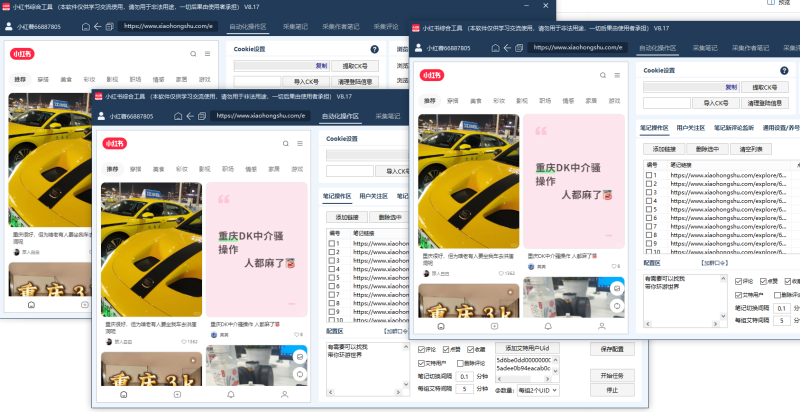The height and width of the screenshot is (412, 800).
Task: Check row 5 checkbox in right window link list
Action: pos(649,209)
